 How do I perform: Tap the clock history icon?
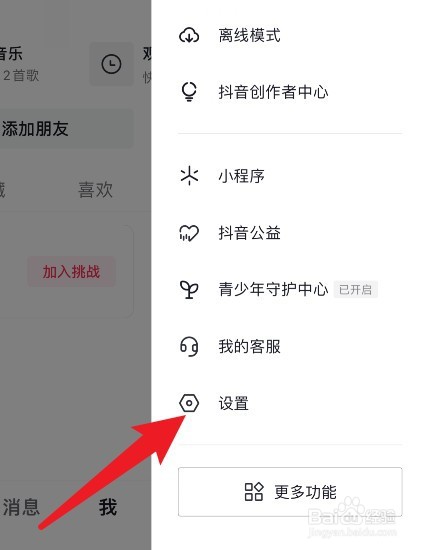[x=112, y=64]
